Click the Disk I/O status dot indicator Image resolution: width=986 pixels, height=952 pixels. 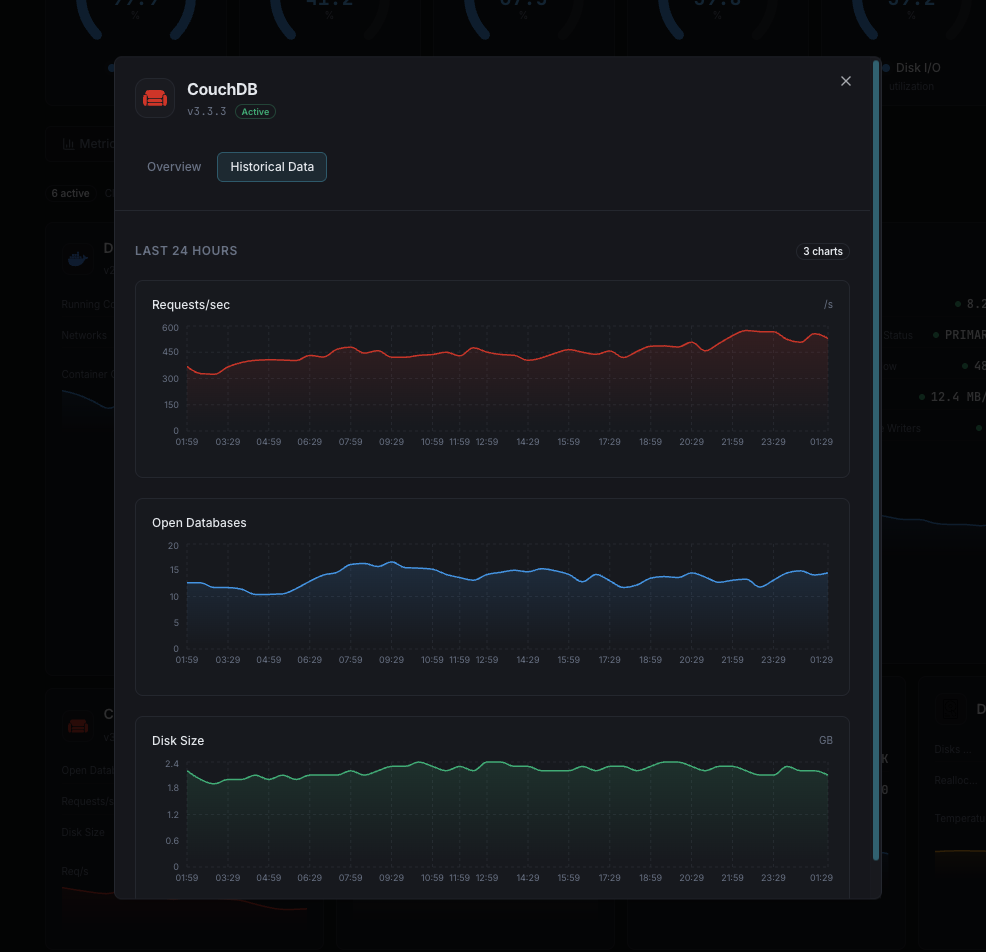click(x=884, y=68)
